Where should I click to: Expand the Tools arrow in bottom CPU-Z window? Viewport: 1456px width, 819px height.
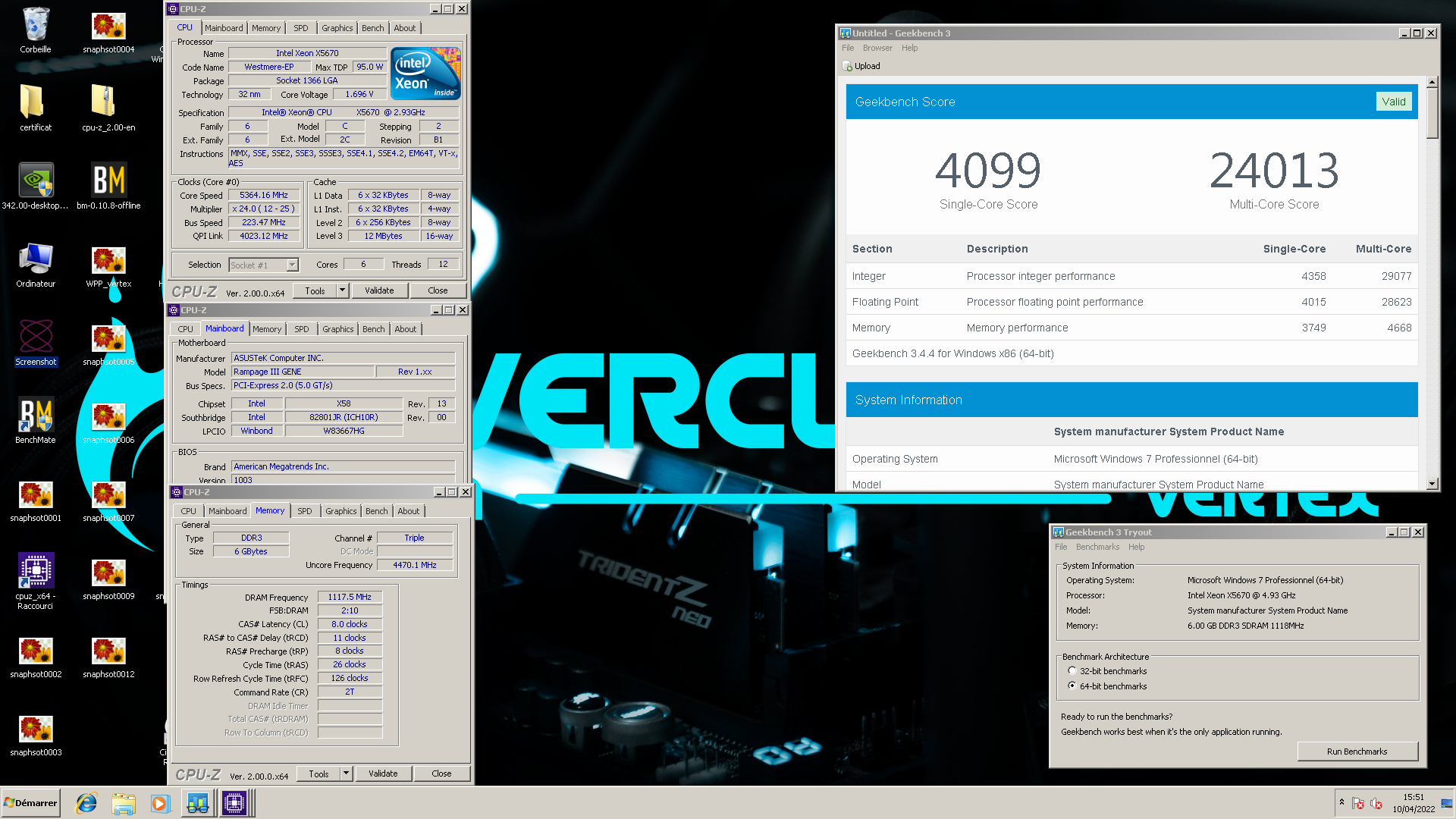click(x=346, y=773)
